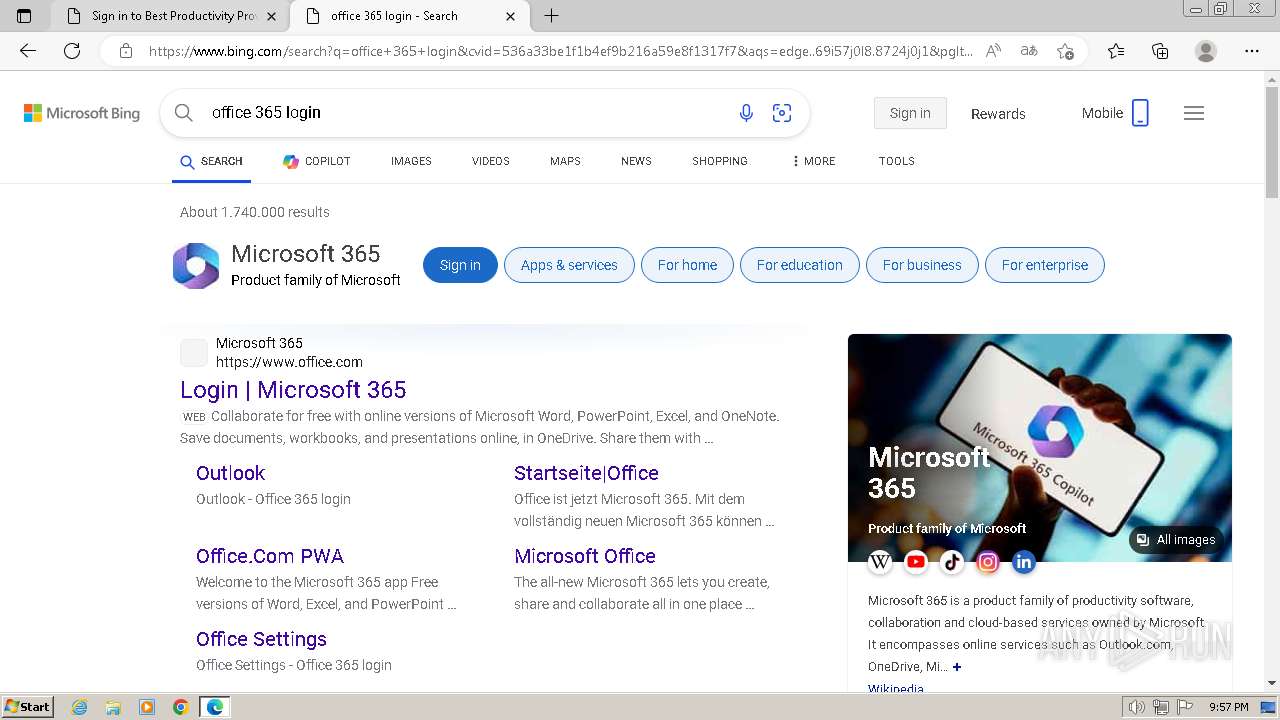Screen dimensions: 1280x720
Task: Open the LinkedIn profile icon
Action: [x=1024, y=562]
